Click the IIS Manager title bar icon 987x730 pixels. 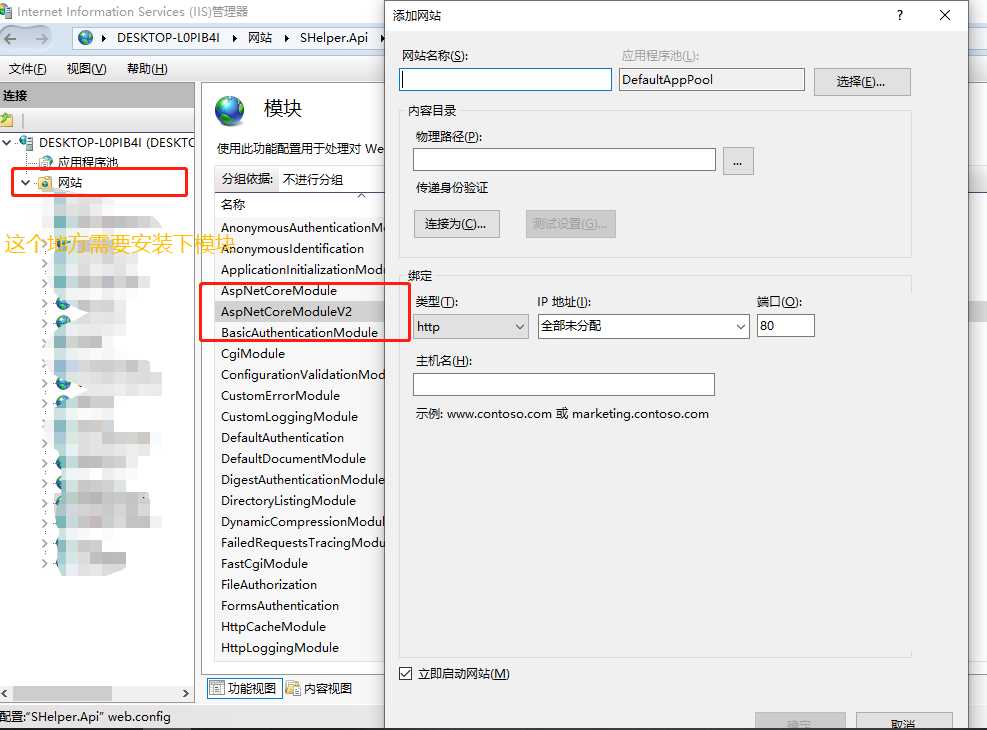[x=6, y=11]
